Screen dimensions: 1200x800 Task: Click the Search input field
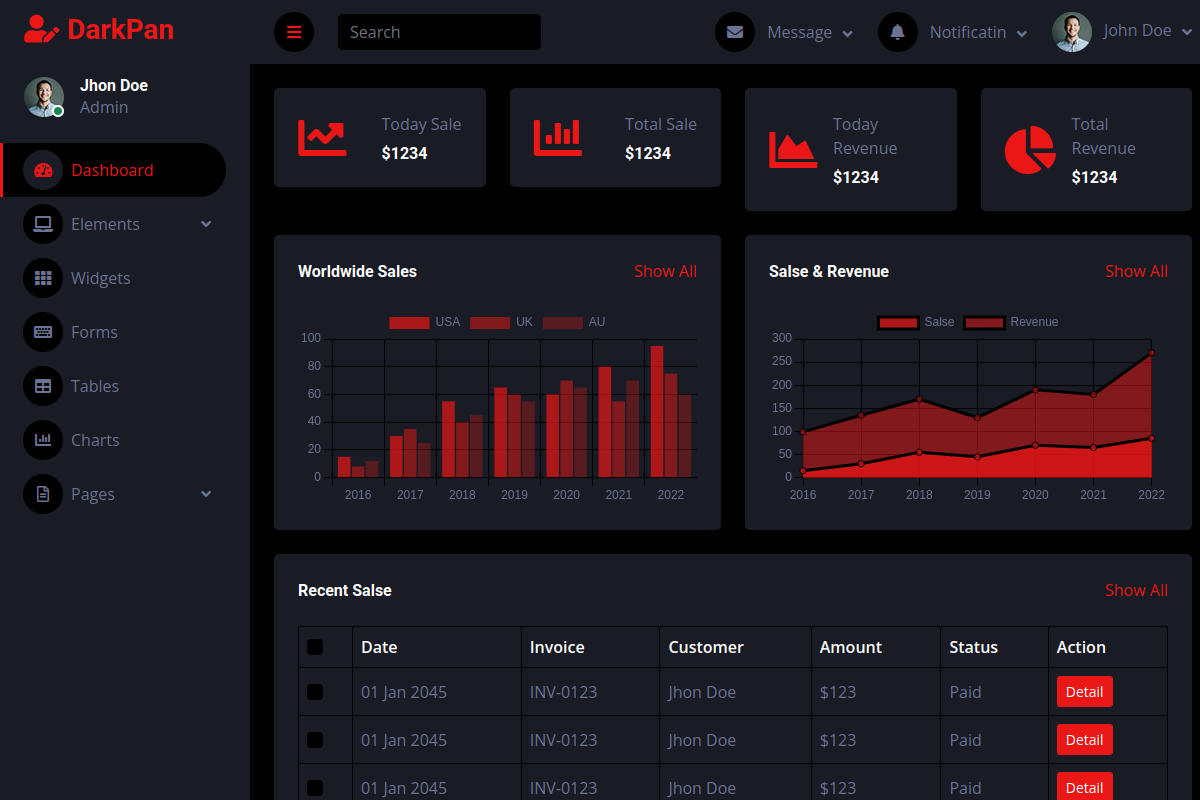point(439,32)
